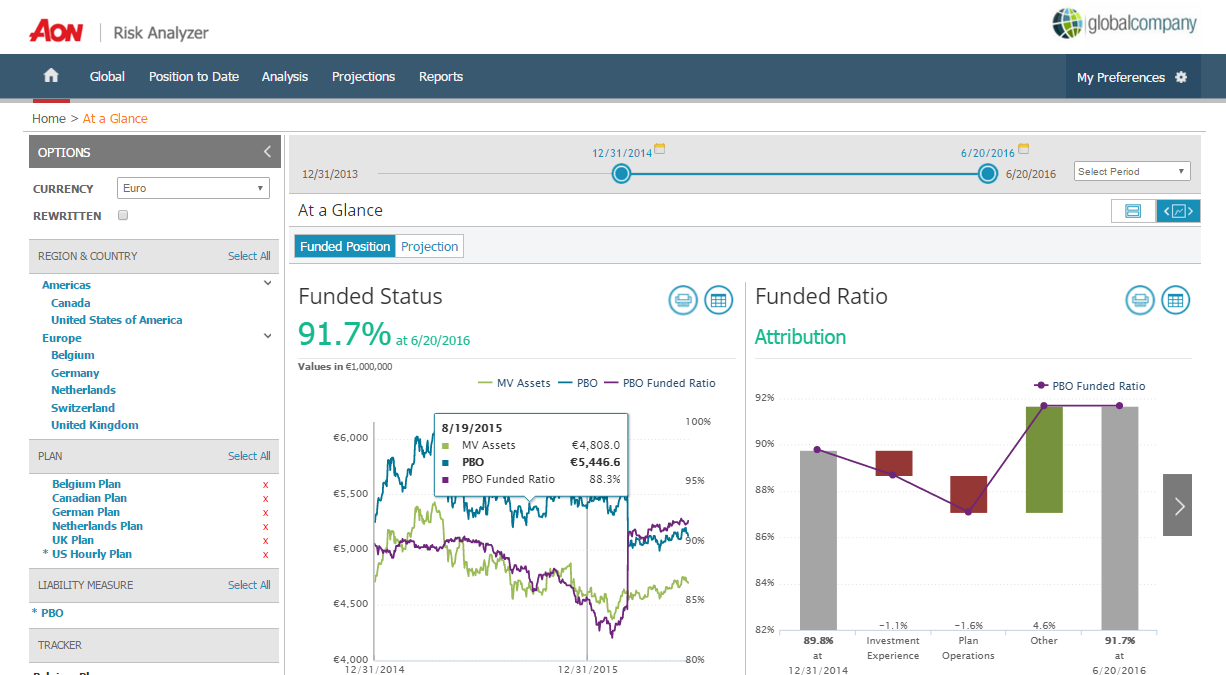Remove Belgium Plan with red x
Image resolution: width=1226 pixels, height=675 pixels.
pos(265,484)
